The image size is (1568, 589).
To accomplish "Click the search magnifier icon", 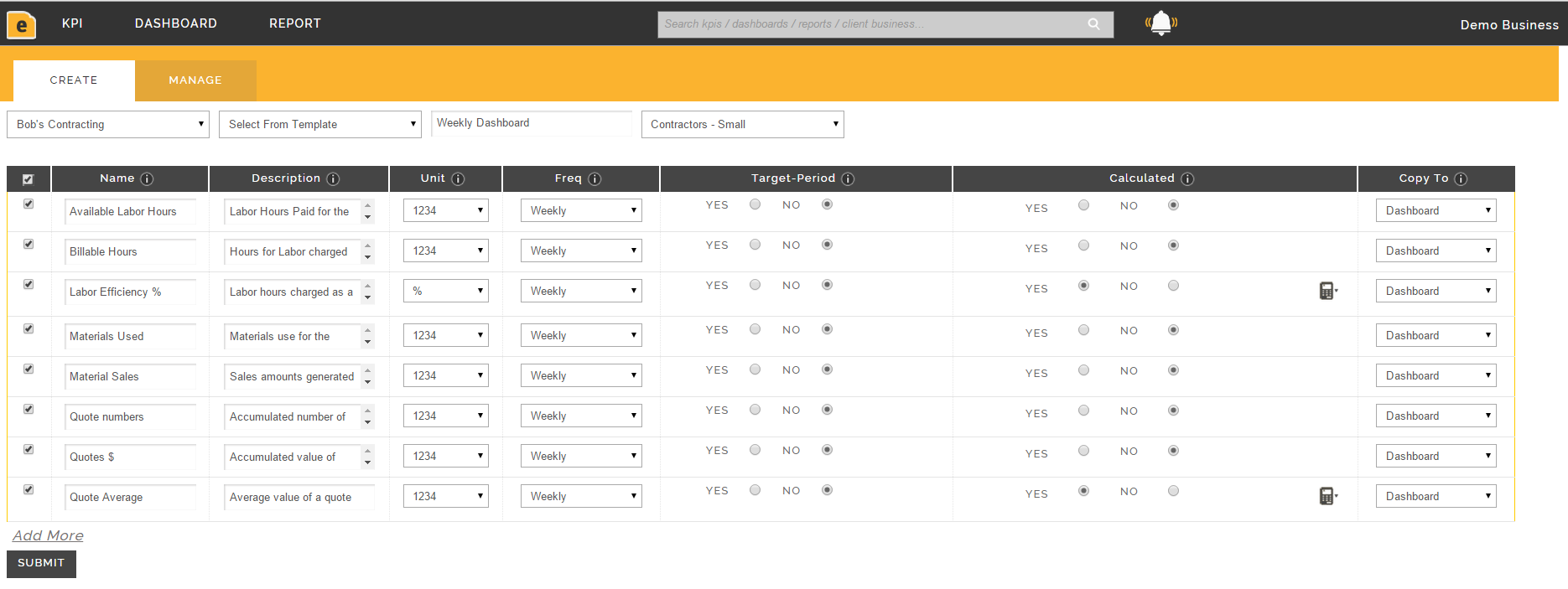I will tap(1093, 24).
